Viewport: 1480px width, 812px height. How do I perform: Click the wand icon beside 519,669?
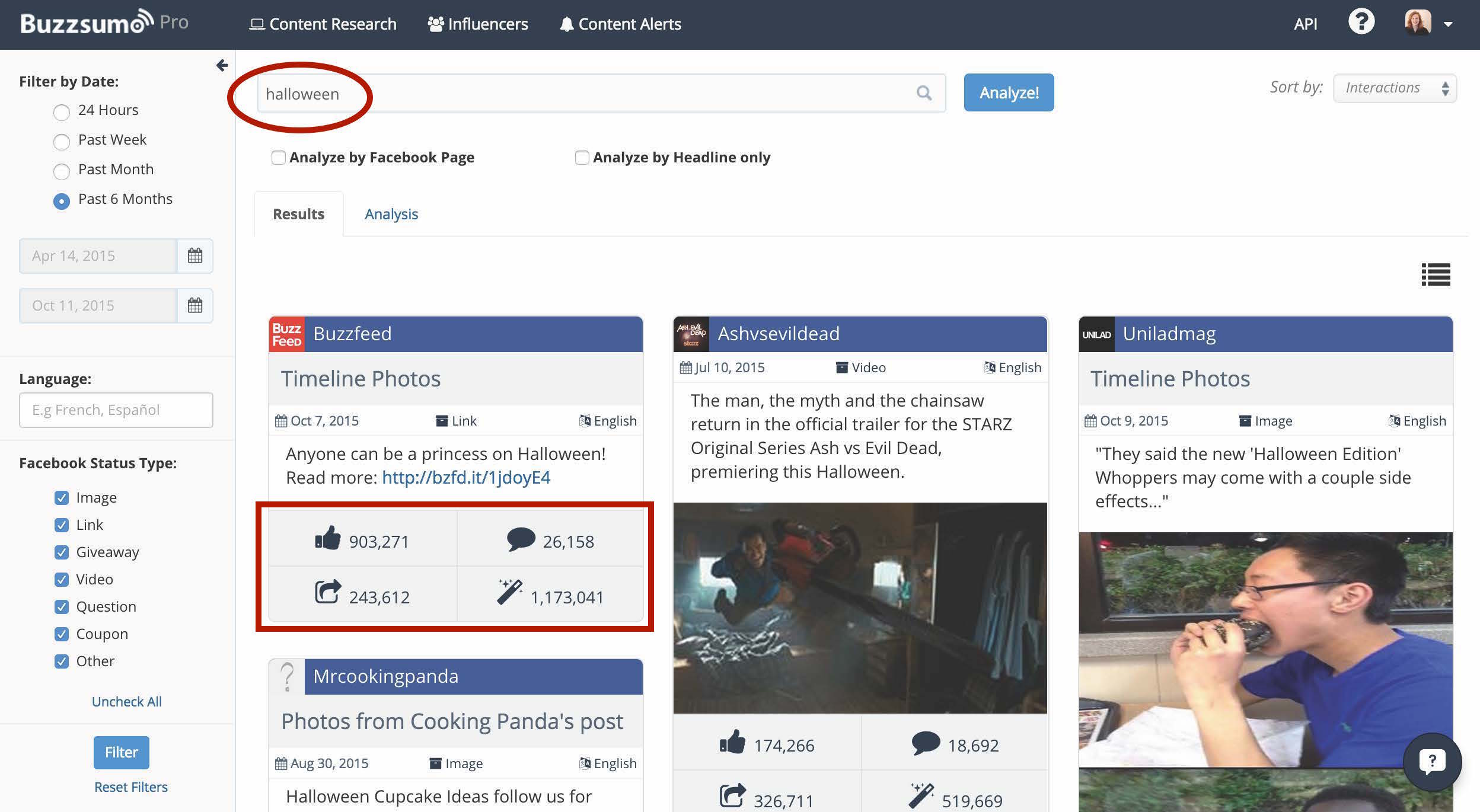(x=921, y=795)
